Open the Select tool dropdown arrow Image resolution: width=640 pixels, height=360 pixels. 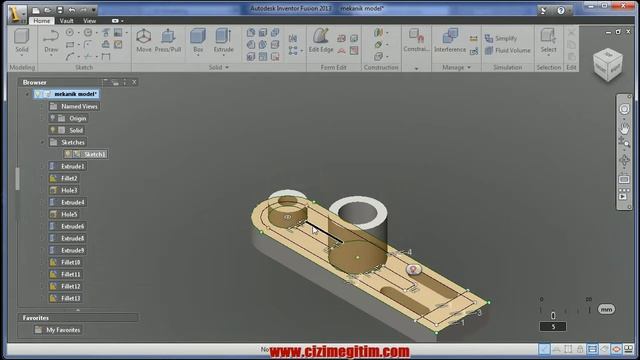click(x=548, y=55)
